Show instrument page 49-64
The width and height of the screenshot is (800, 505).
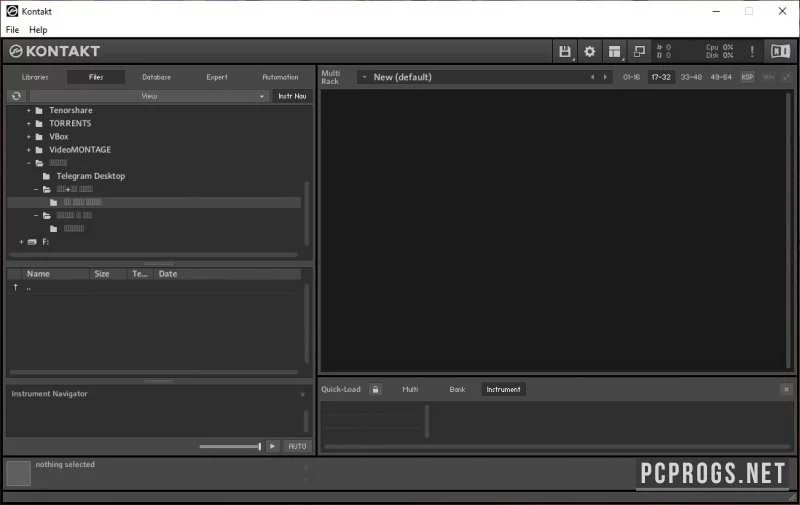tap(721, 77)
